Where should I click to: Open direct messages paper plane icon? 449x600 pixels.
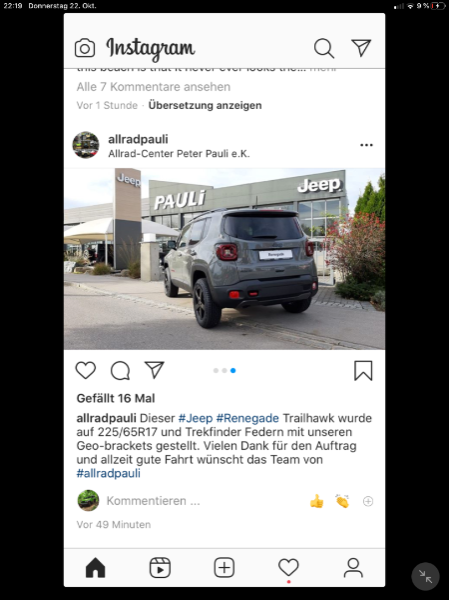[361, 47]
